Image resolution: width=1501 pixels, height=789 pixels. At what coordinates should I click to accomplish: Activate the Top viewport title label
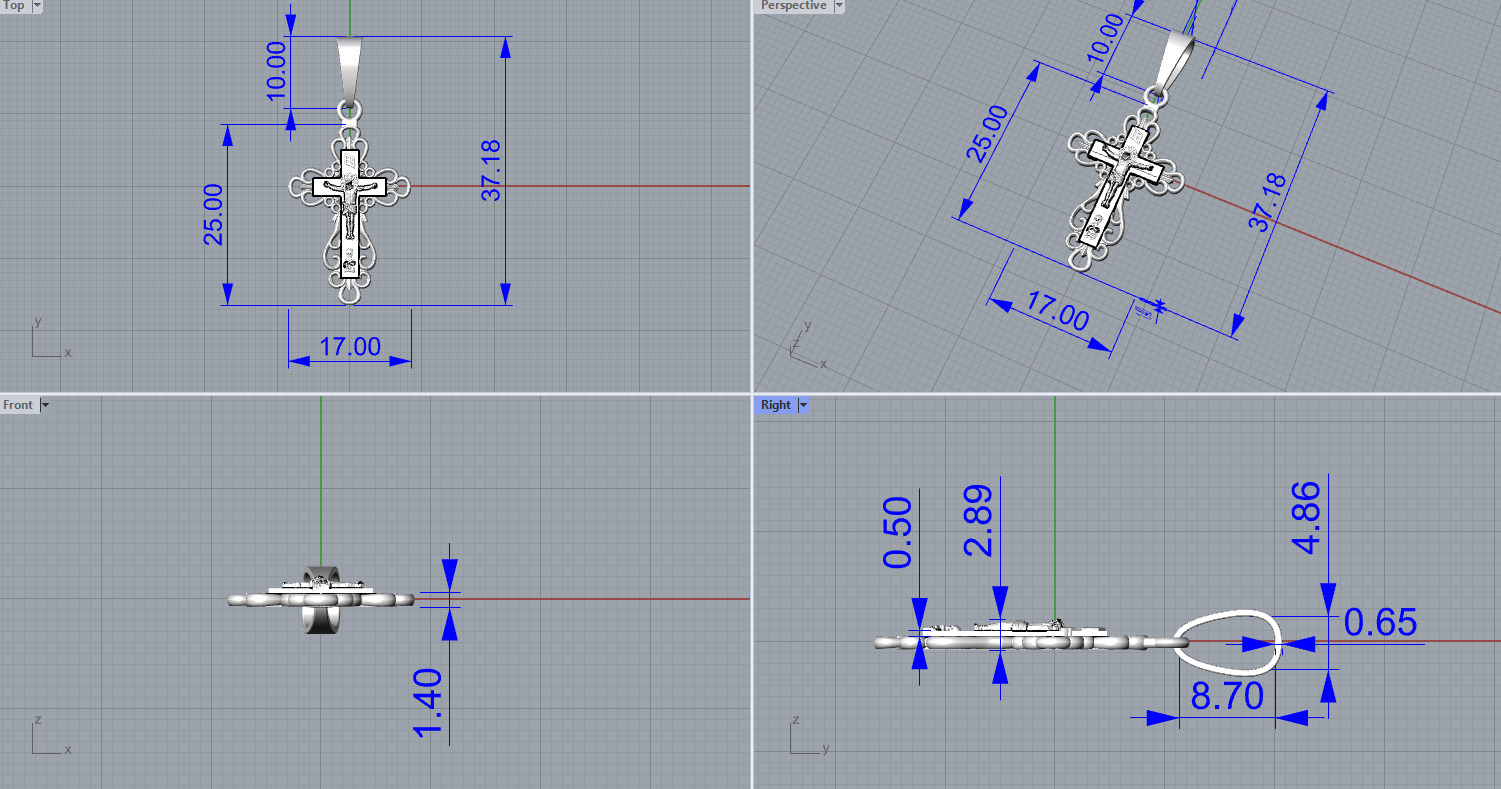click(x=14, y=6)
